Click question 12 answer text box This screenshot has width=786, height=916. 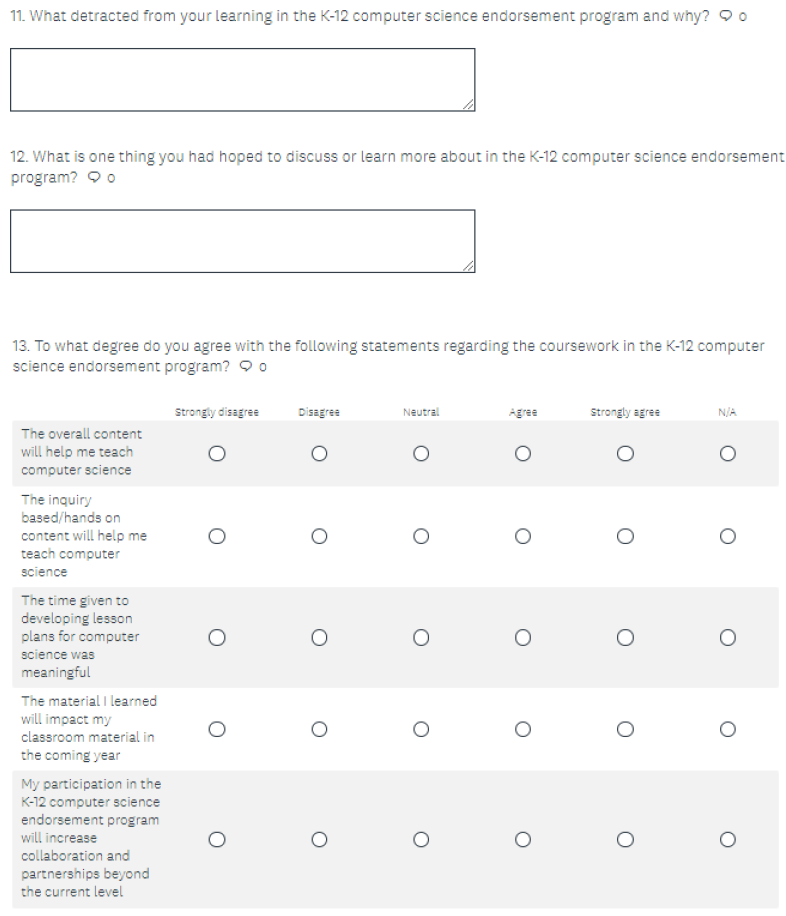tap(242, 241)
